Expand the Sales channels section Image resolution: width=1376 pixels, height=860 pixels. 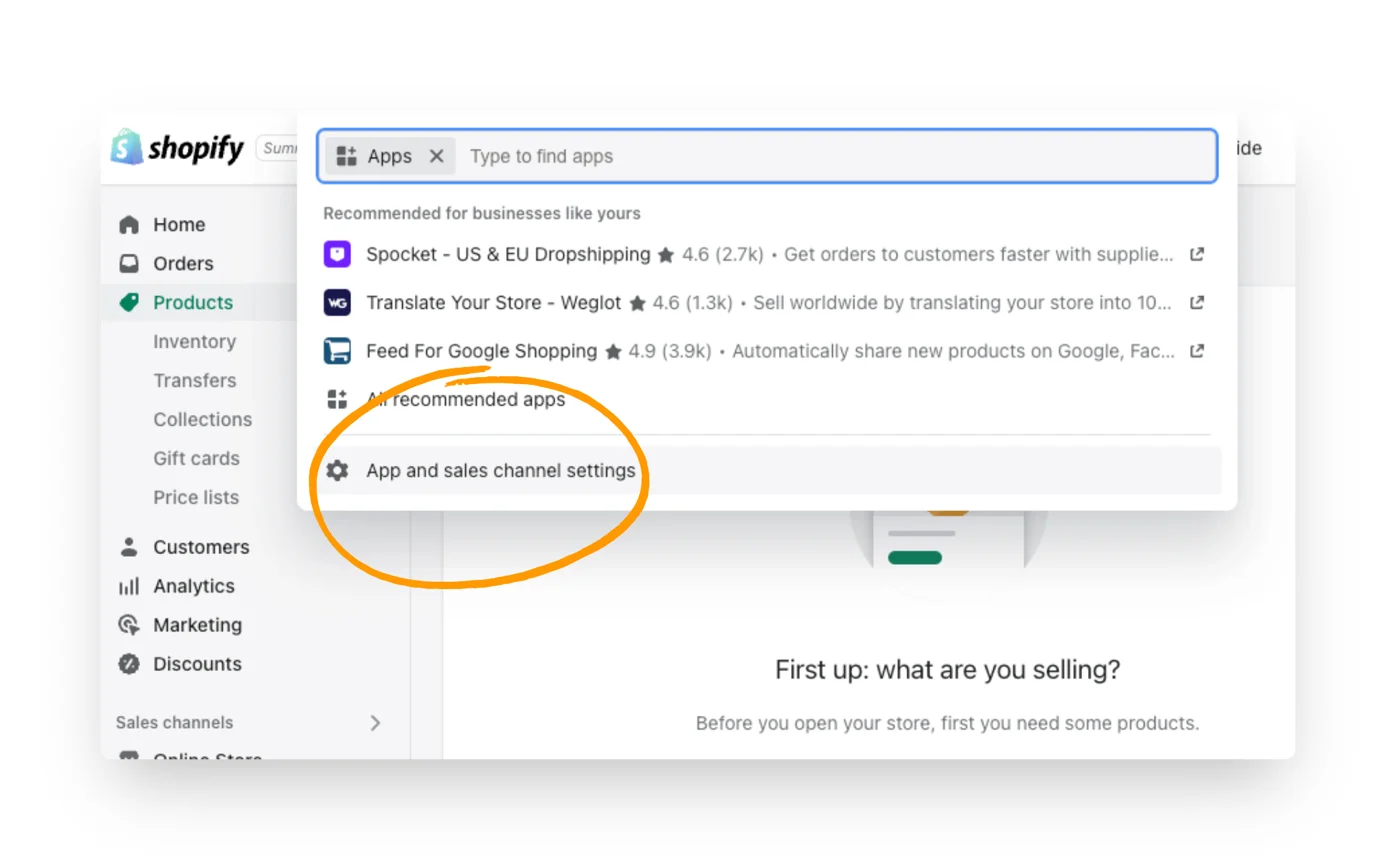[x=375, y=722]
